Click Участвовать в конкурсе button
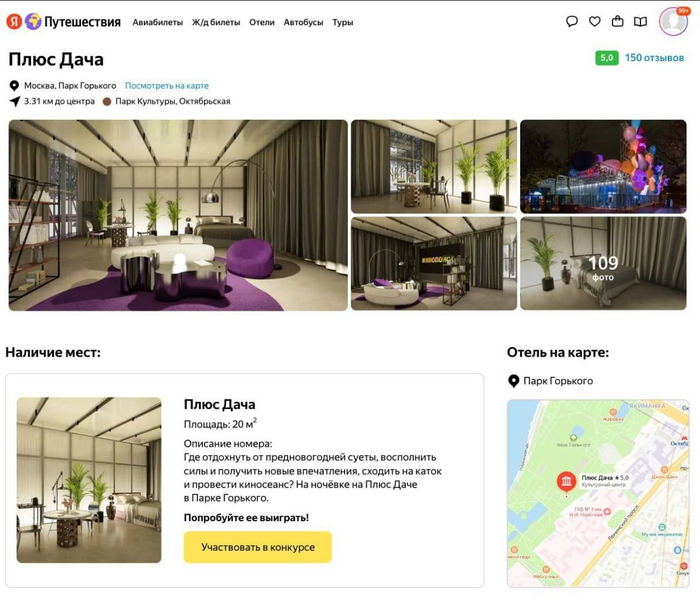700x601 pixels. click(258, 547)
